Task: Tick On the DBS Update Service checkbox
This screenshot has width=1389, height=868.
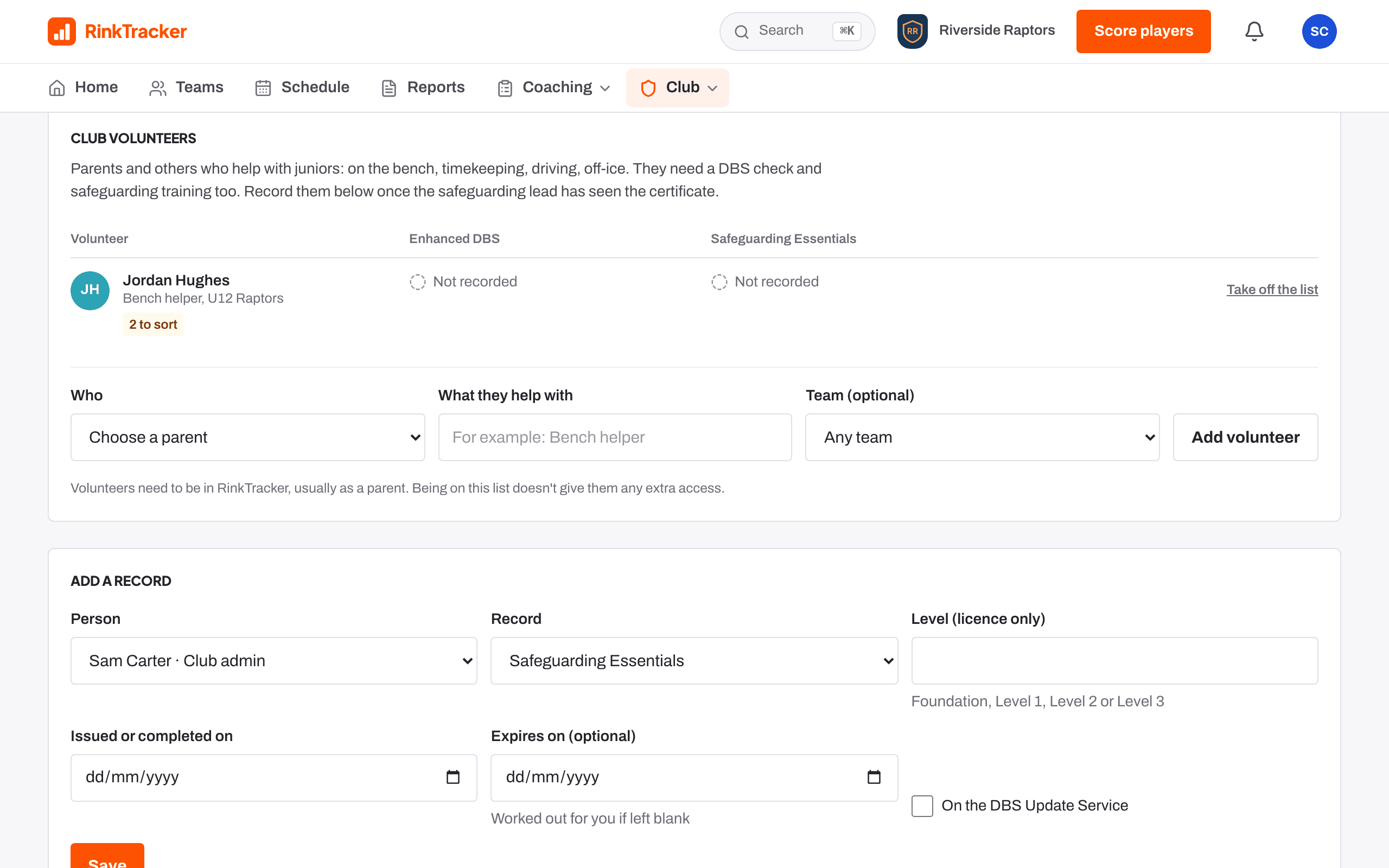Action: 922,806
